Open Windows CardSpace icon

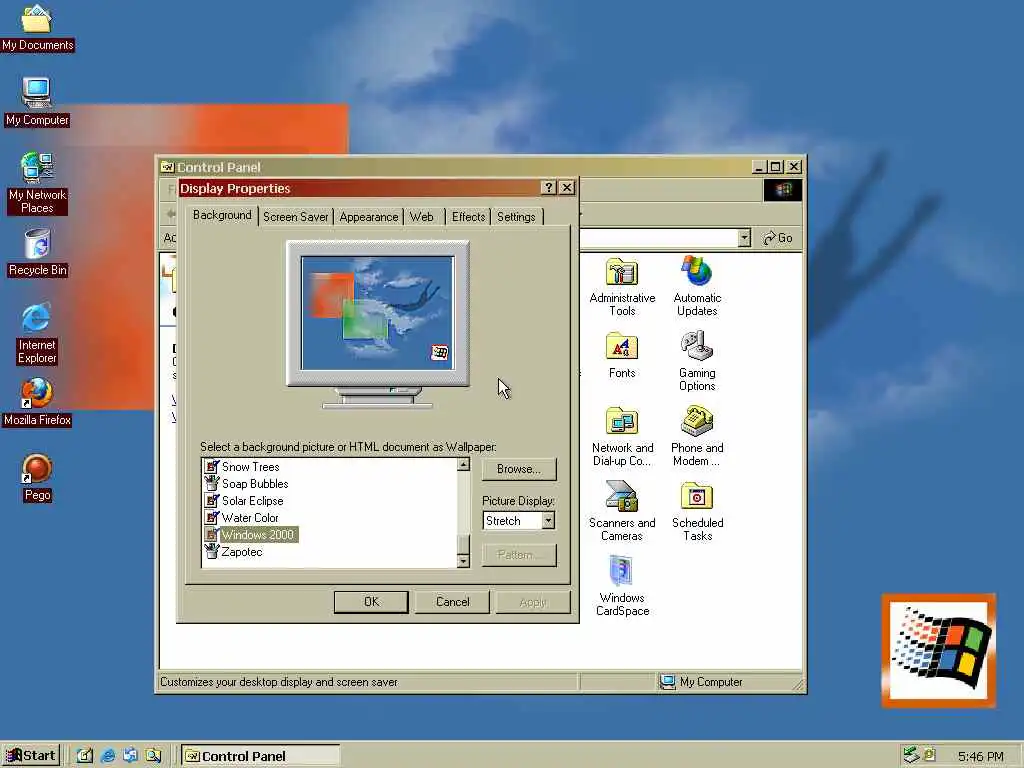[622, 586]
